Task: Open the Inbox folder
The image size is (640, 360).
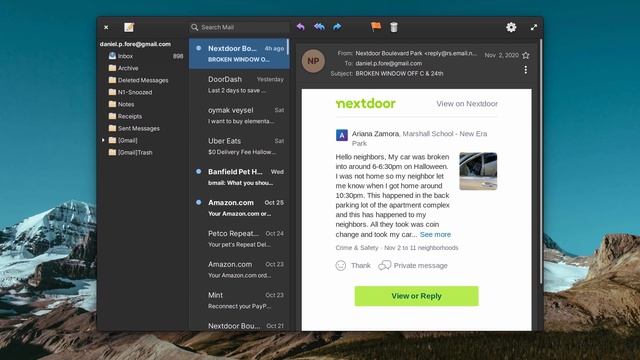Action: 143,56
